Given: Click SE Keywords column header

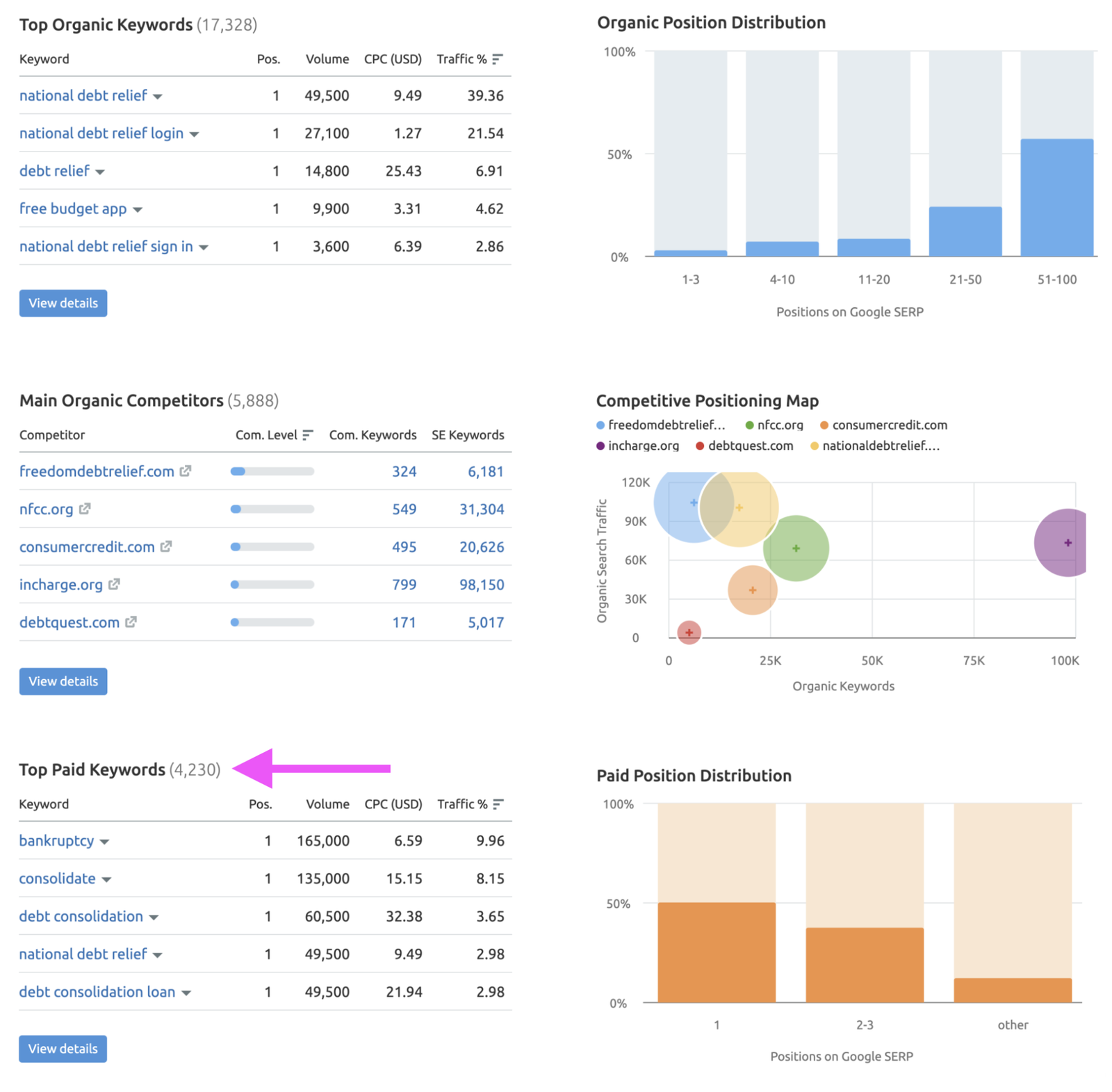Looking at the screenshot, I should coord(468,435).
